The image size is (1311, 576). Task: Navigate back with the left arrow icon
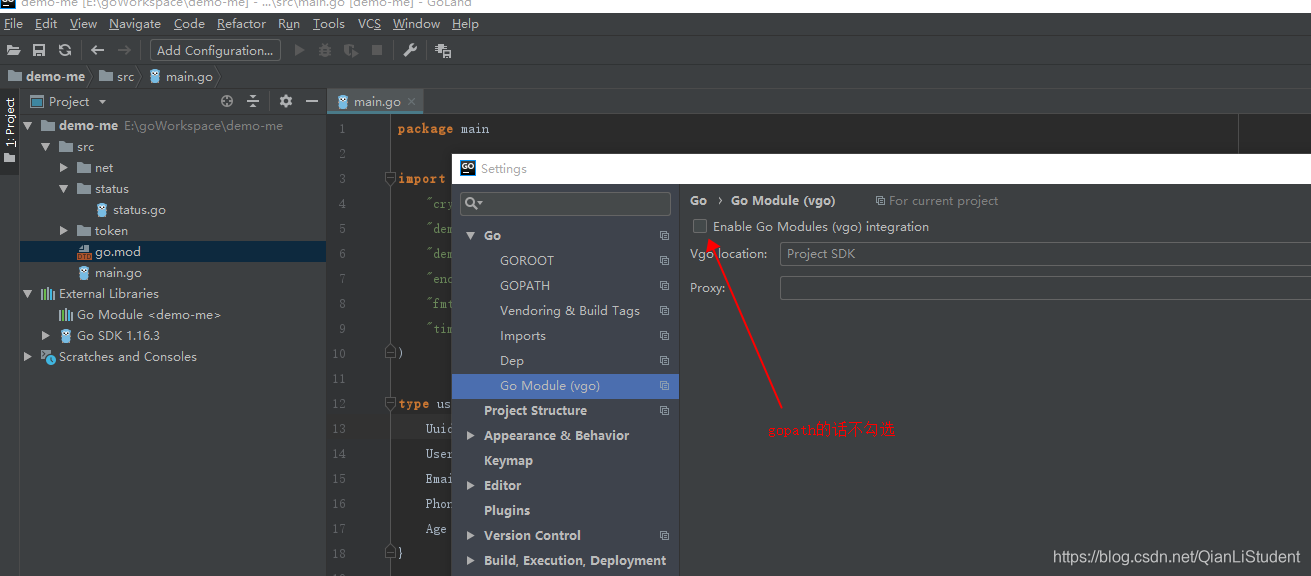(97, 50)
